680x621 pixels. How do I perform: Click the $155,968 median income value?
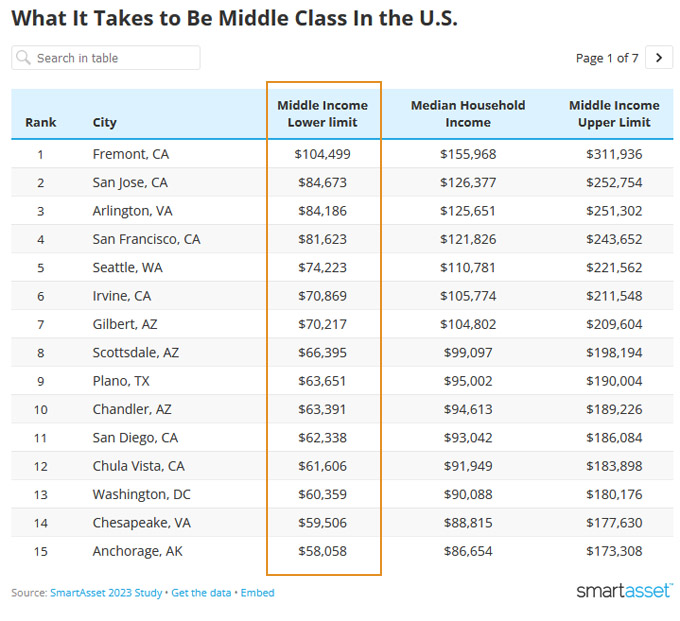coord(468,154)
